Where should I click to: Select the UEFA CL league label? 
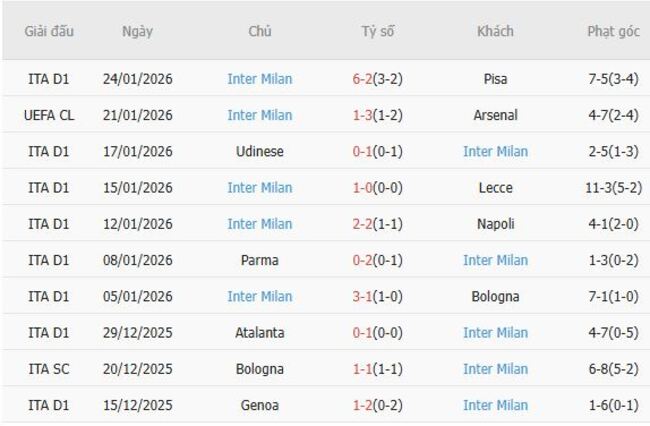tap(50, 115)
